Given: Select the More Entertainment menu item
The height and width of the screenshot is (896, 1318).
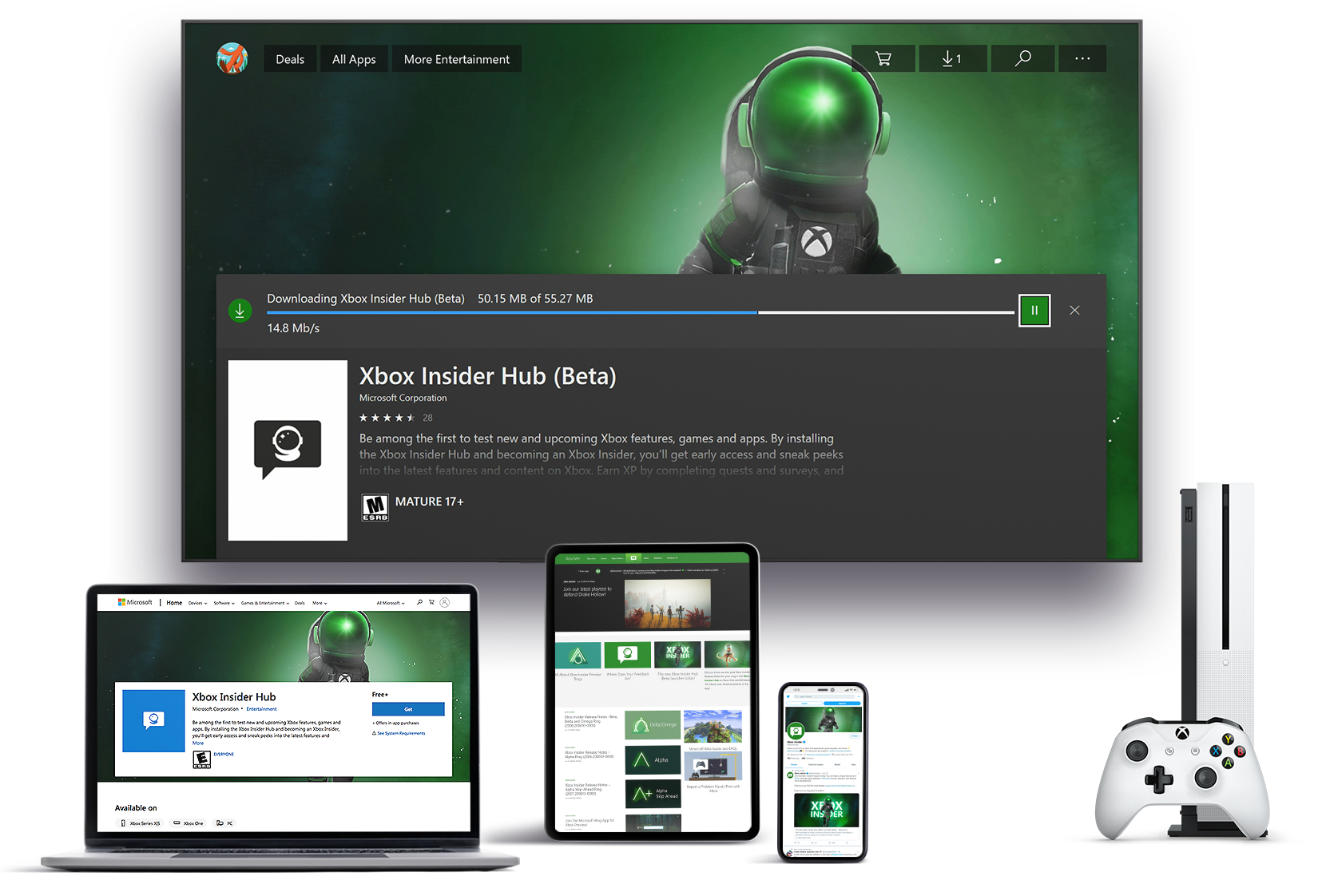Looking at the screenshot, I should 456,58.
